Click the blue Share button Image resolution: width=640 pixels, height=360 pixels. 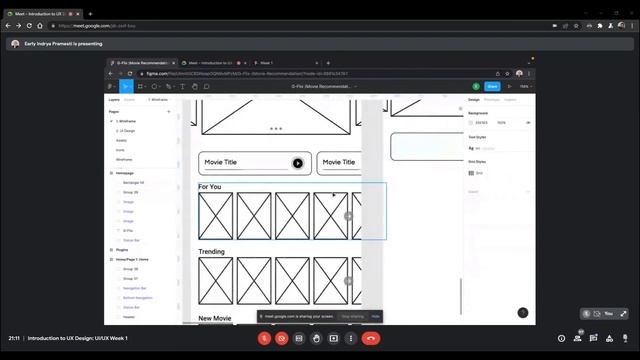click(492, 87)
